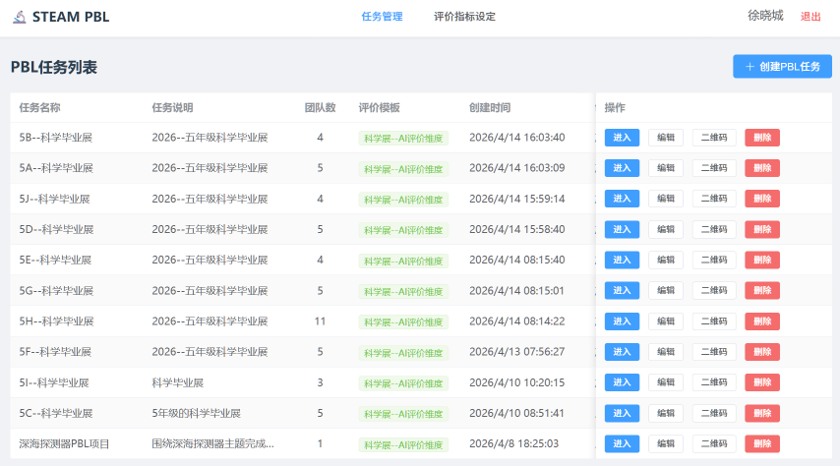Log out with 退出 link
The image size is (840, 466).
[811, 17]
